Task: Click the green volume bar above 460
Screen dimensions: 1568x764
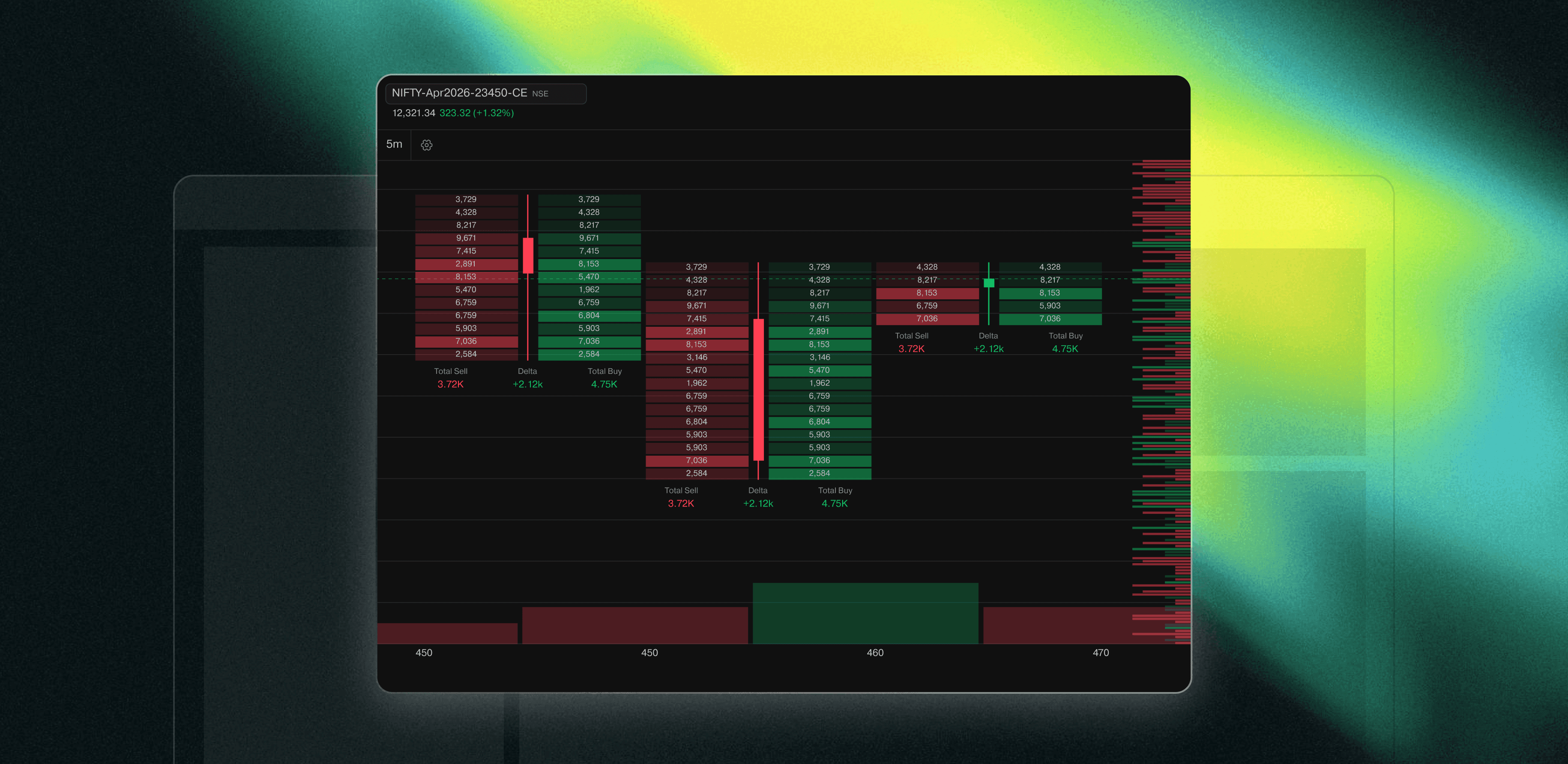Action: click(x=865, y=613)
